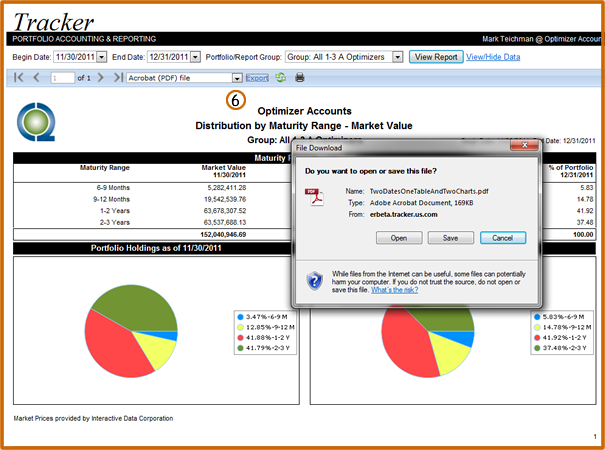Click market value 5,282,411.28
605x450 pixels.
click(227, 188)
